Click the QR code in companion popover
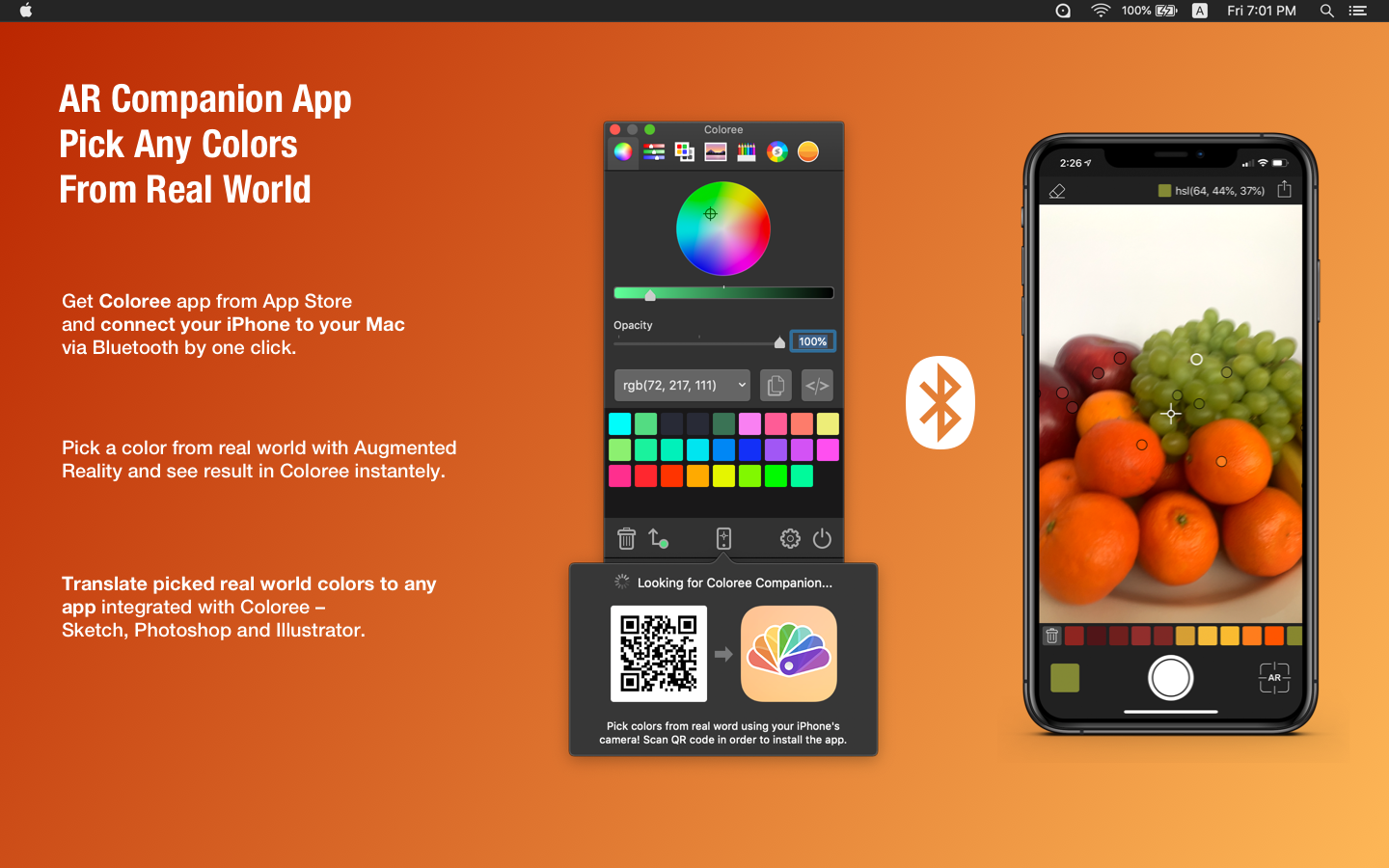Image resolution: width=1389 pixels, height=868 pixels. click(x=659, y=653)
